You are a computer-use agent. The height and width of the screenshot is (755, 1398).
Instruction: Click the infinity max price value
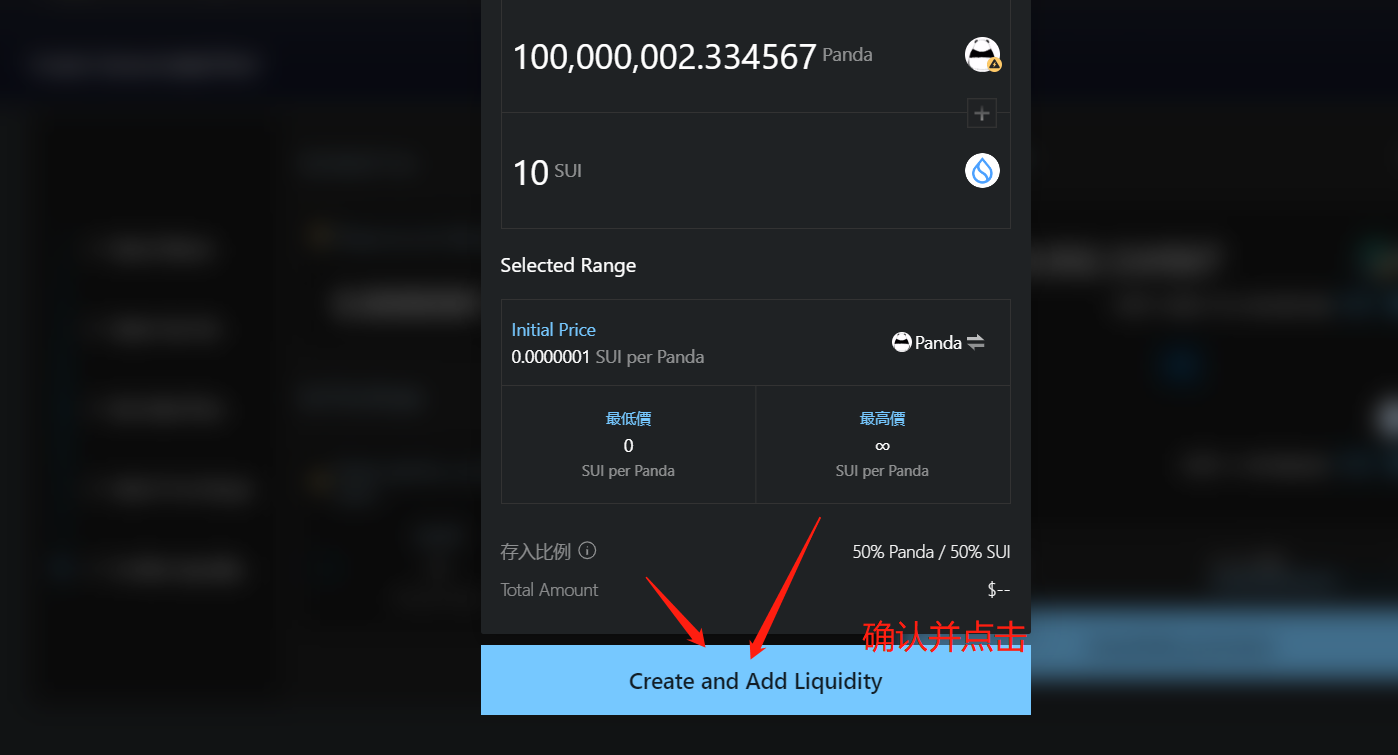[882, 446]
